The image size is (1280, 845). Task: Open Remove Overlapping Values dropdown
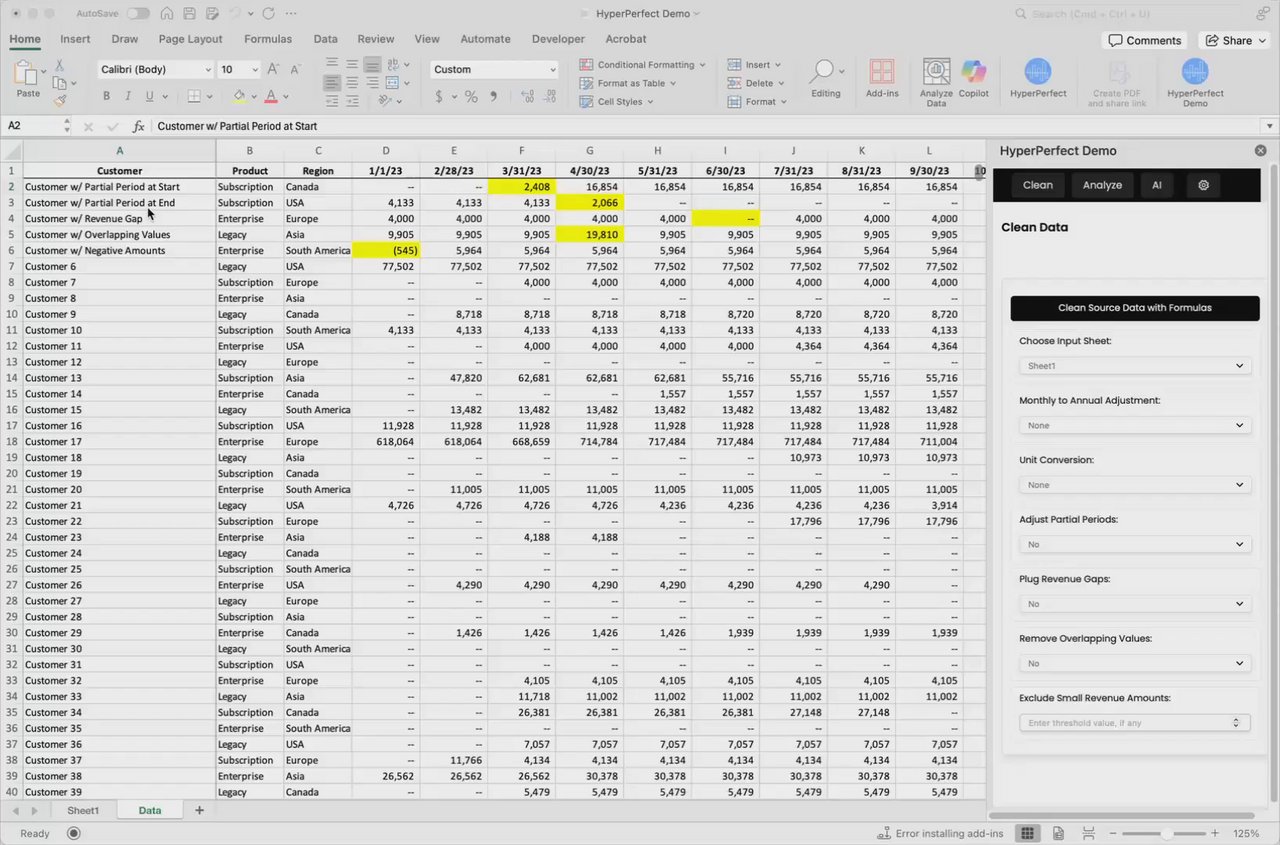click(1135, 663)
